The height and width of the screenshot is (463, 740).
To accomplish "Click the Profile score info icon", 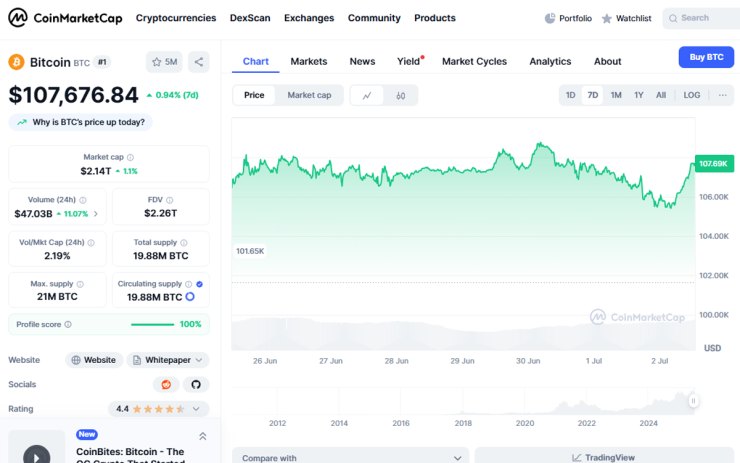I will pos(68,324).
